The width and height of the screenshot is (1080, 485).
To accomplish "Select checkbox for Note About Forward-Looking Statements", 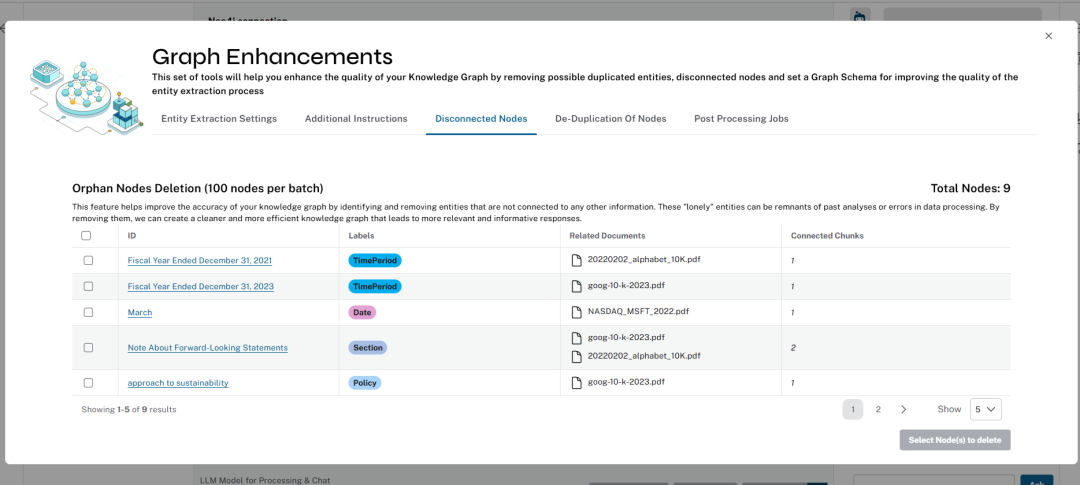I will click(88, 348).
